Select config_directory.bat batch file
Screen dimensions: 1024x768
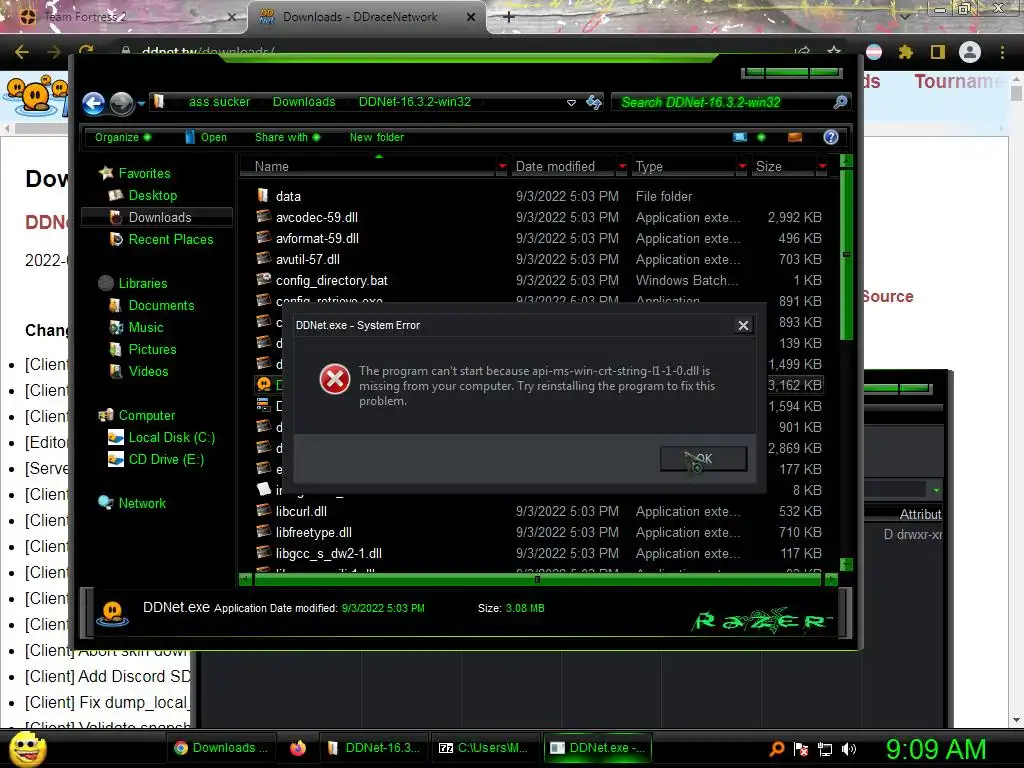coord(331,280)
